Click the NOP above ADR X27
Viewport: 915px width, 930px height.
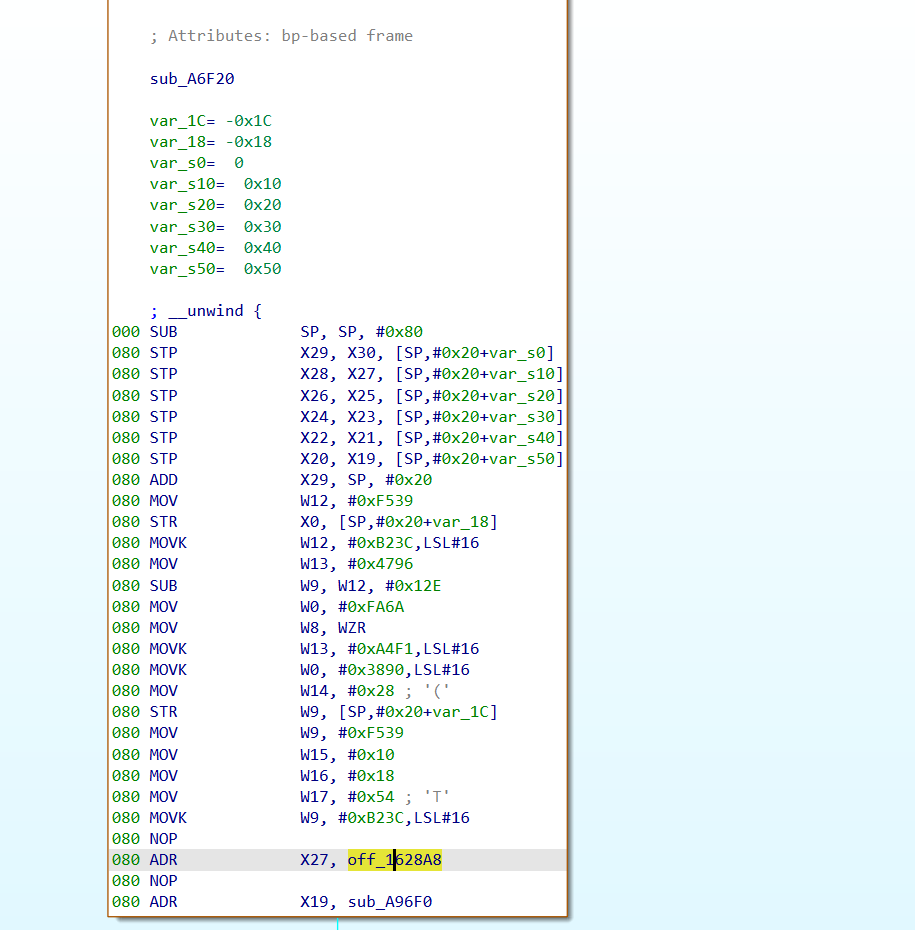click(x=164, y=839)
